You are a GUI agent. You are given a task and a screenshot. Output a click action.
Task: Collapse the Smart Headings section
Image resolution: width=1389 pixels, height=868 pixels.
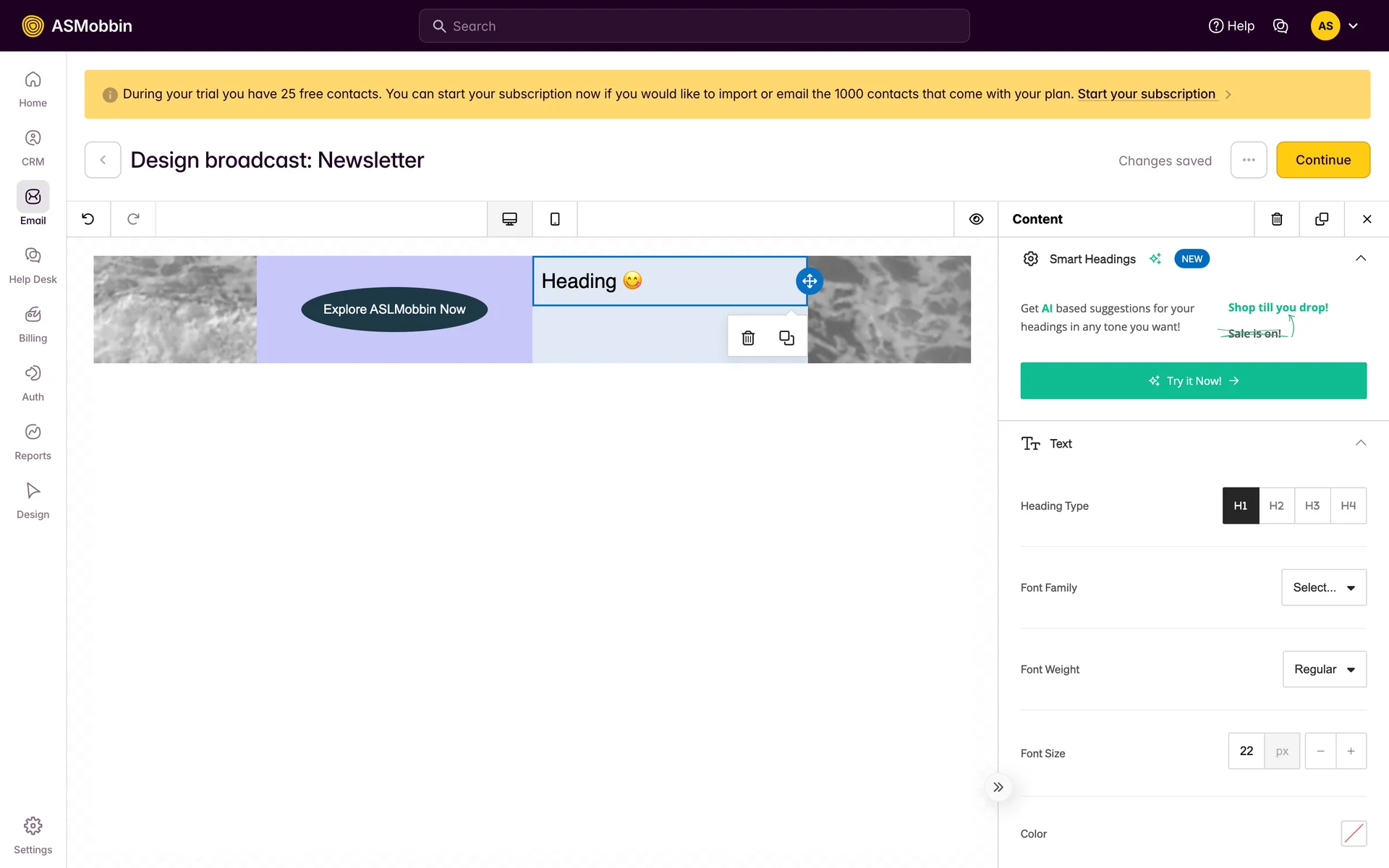point(1360,259)
